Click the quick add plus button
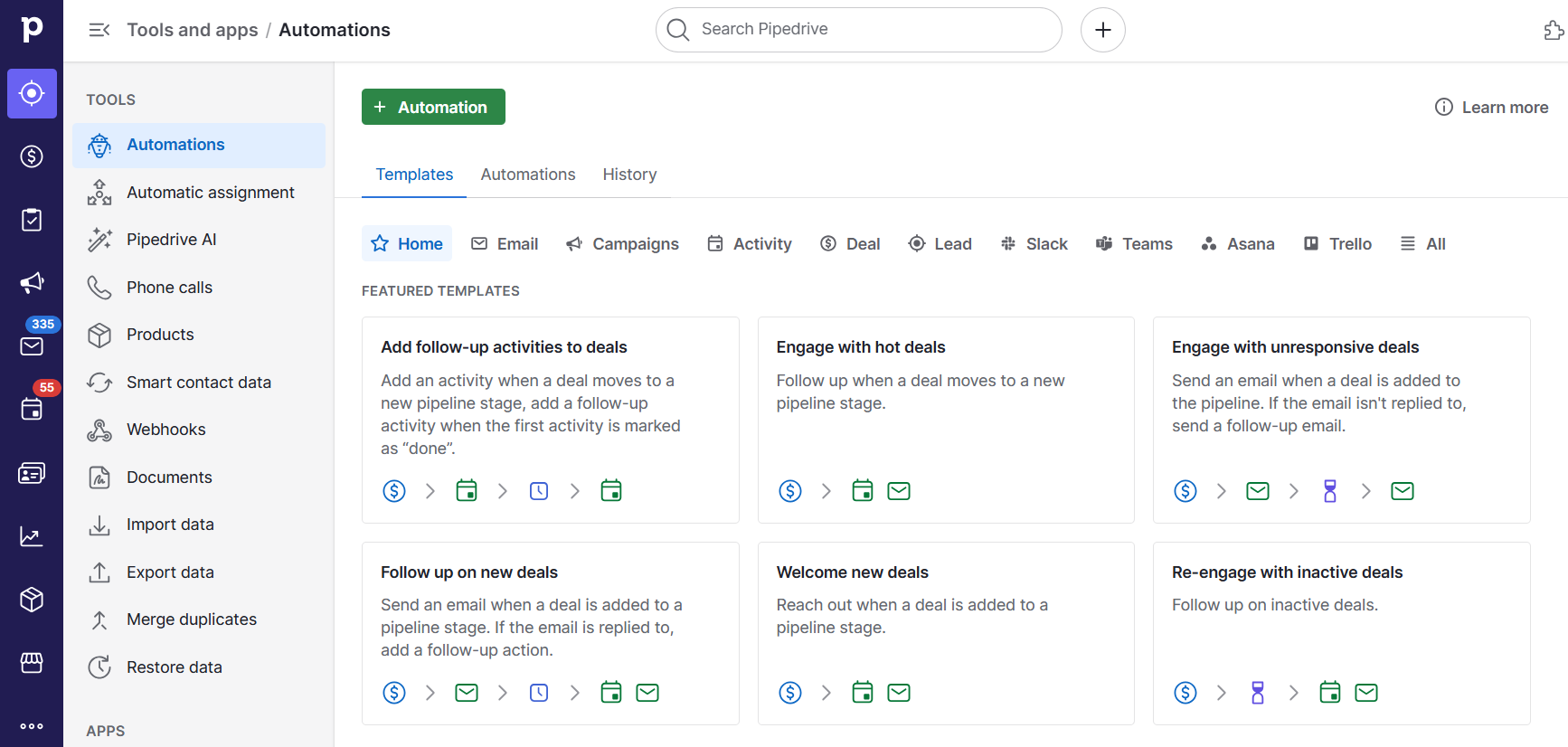Image resolution: width=1568 pixels, height=747 pixels. coord(1103,30)
